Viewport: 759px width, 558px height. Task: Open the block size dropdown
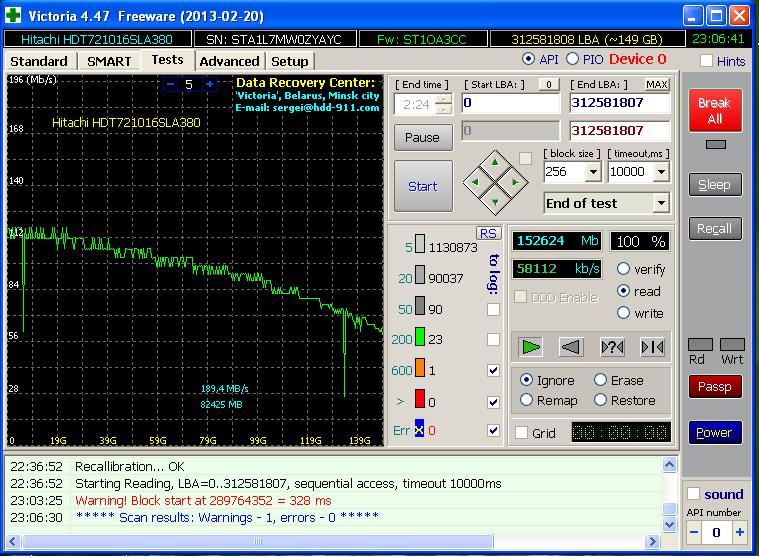pos(592,172)
